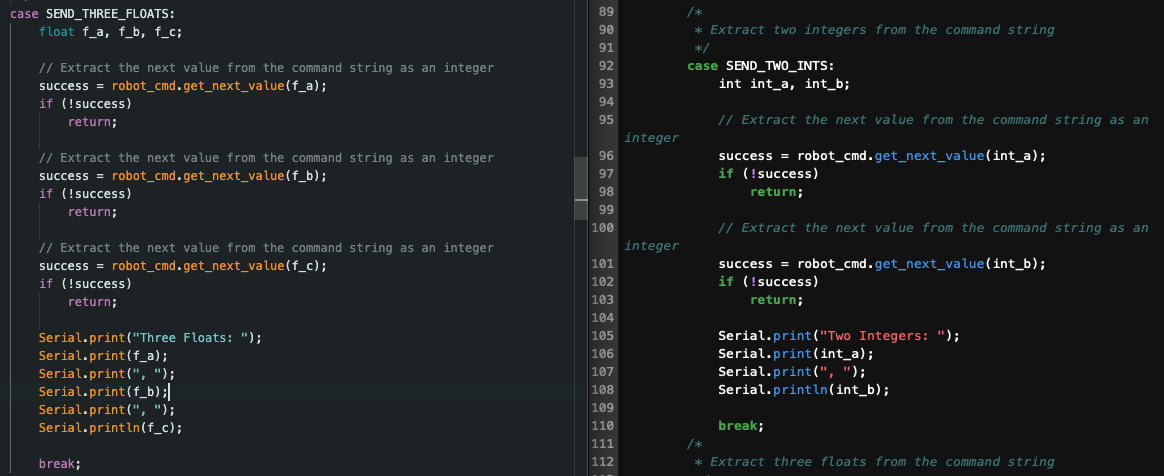1164x476 pixels.
Task: Place cursor on Serial.println(f_c) line
Action: [110, 428]
